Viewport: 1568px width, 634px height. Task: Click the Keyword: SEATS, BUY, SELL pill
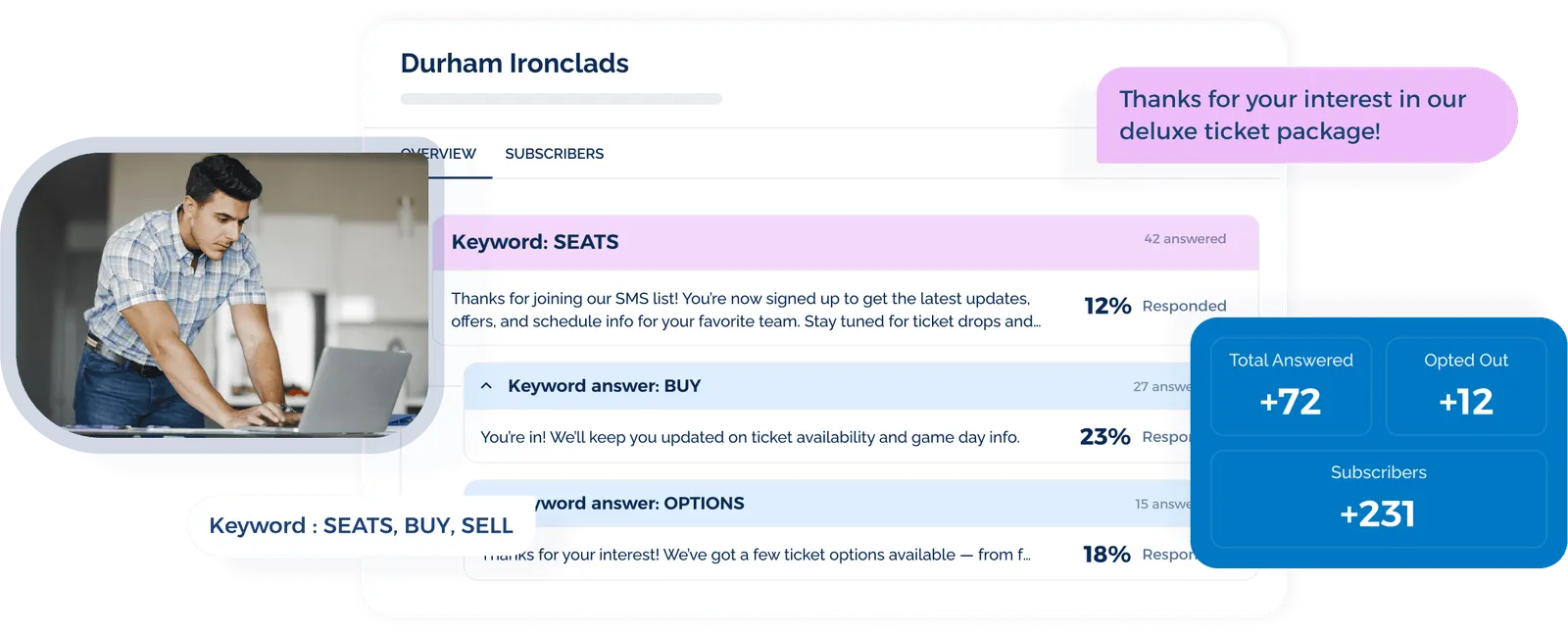(361, 526)
